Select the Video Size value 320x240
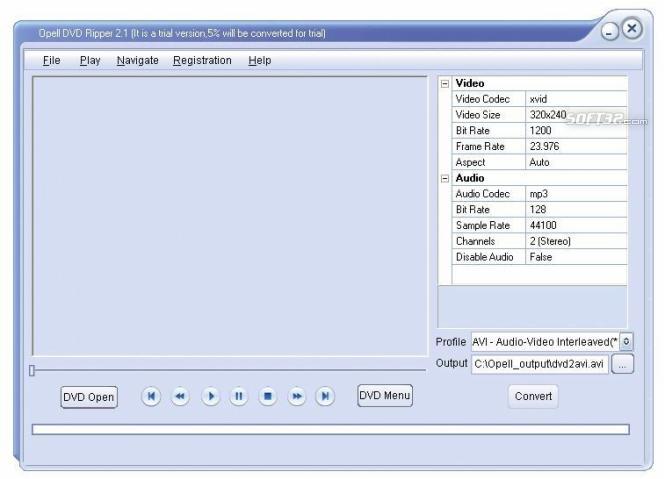Image resolution: width=665 pixels, height=479 pixels. coord(576,115)
